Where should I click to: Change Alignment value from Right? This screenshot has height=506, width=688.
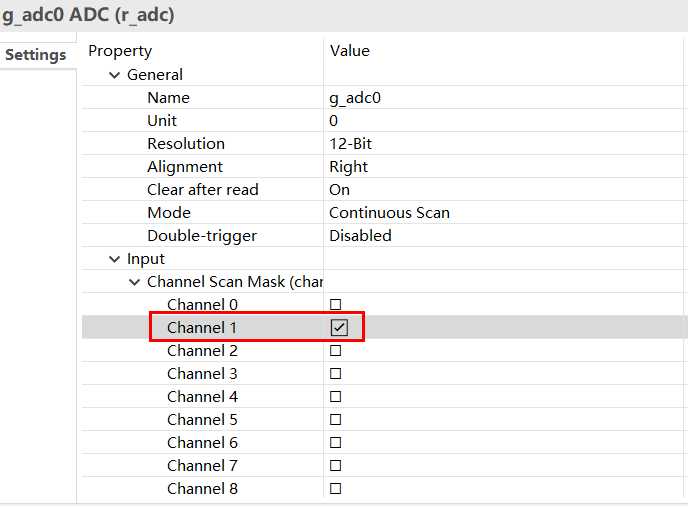pos(348,167)
